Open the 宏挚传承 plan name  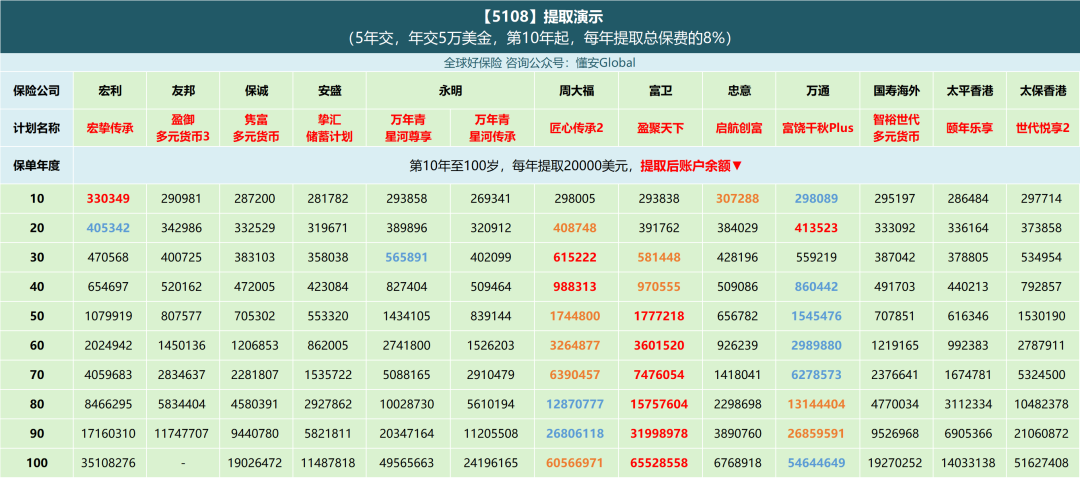click(x=110, y=128)
